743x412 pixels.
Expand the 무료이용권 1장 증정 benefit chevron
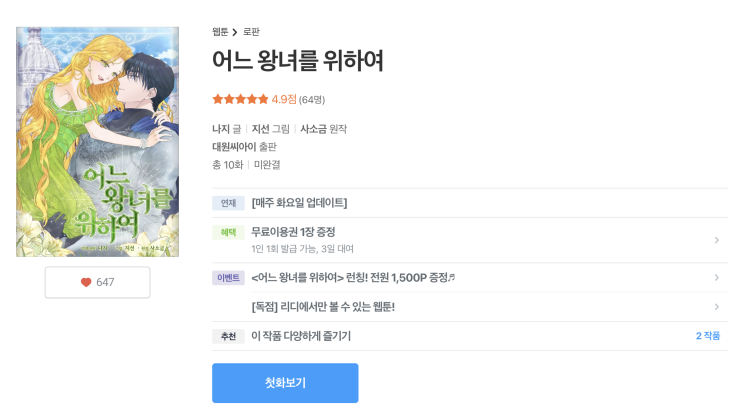pyautogui.click(x=716, y=240)
